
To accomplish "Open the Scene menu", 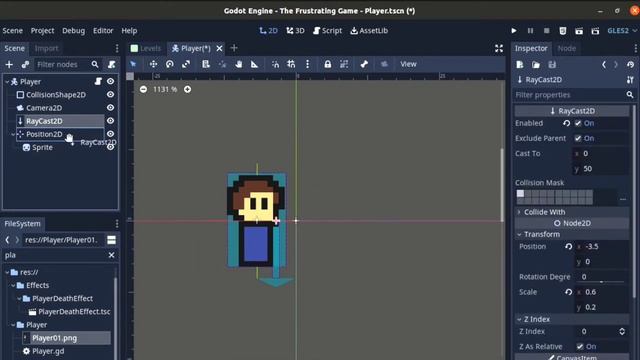I will click(x=13, y=31).
